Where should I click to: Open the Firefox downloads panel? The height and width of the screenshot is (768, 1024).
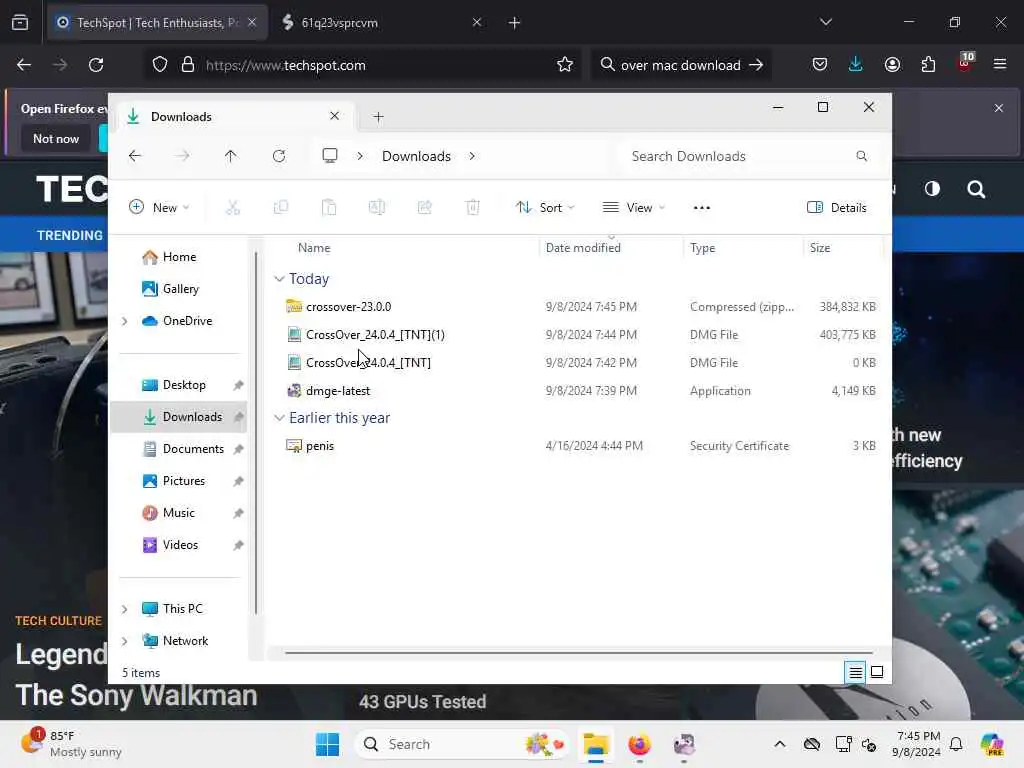pyautogui.click(x=856, y=64)
